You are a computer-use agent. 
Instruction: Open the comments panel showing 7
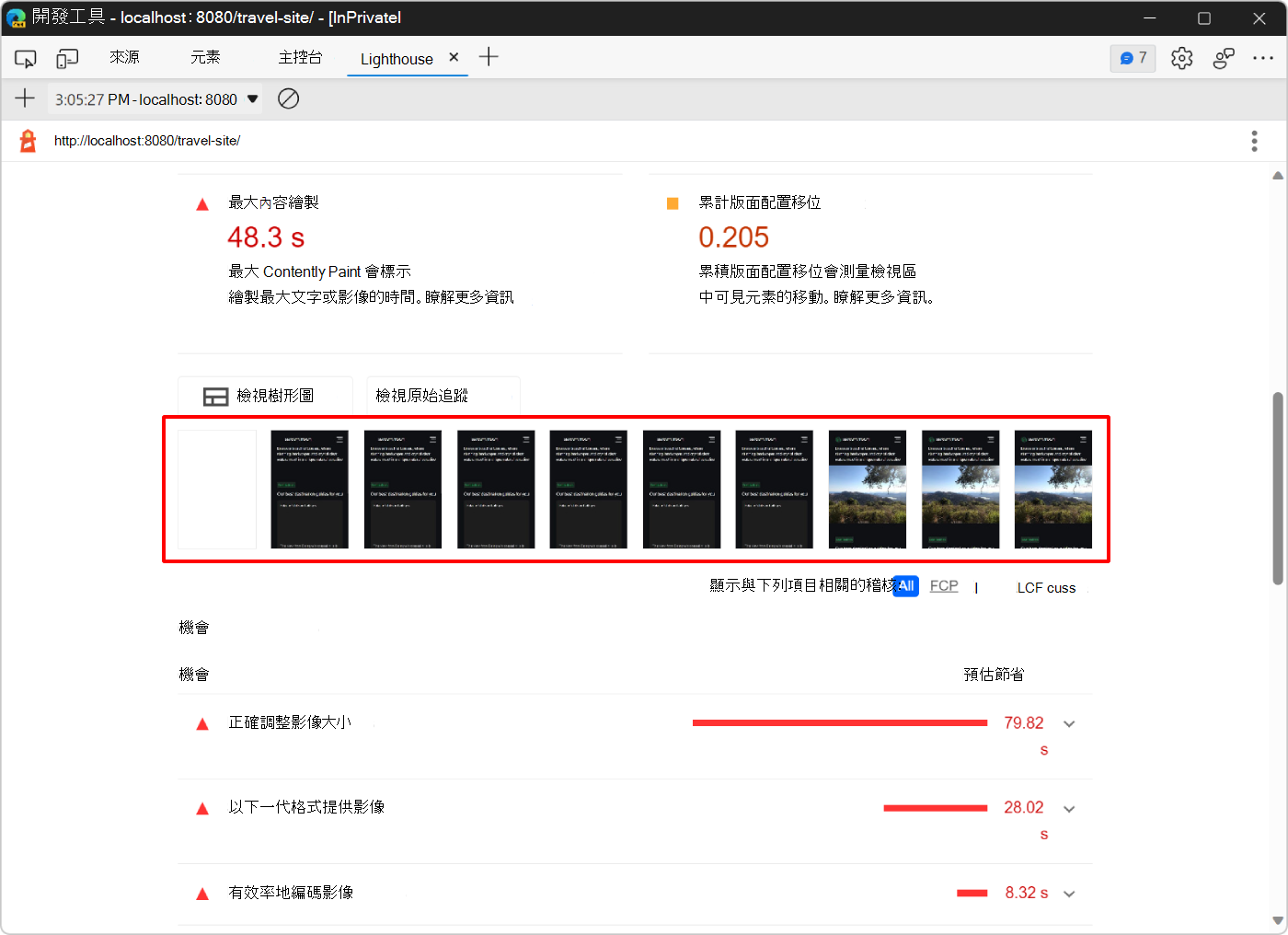(1133, 57)
